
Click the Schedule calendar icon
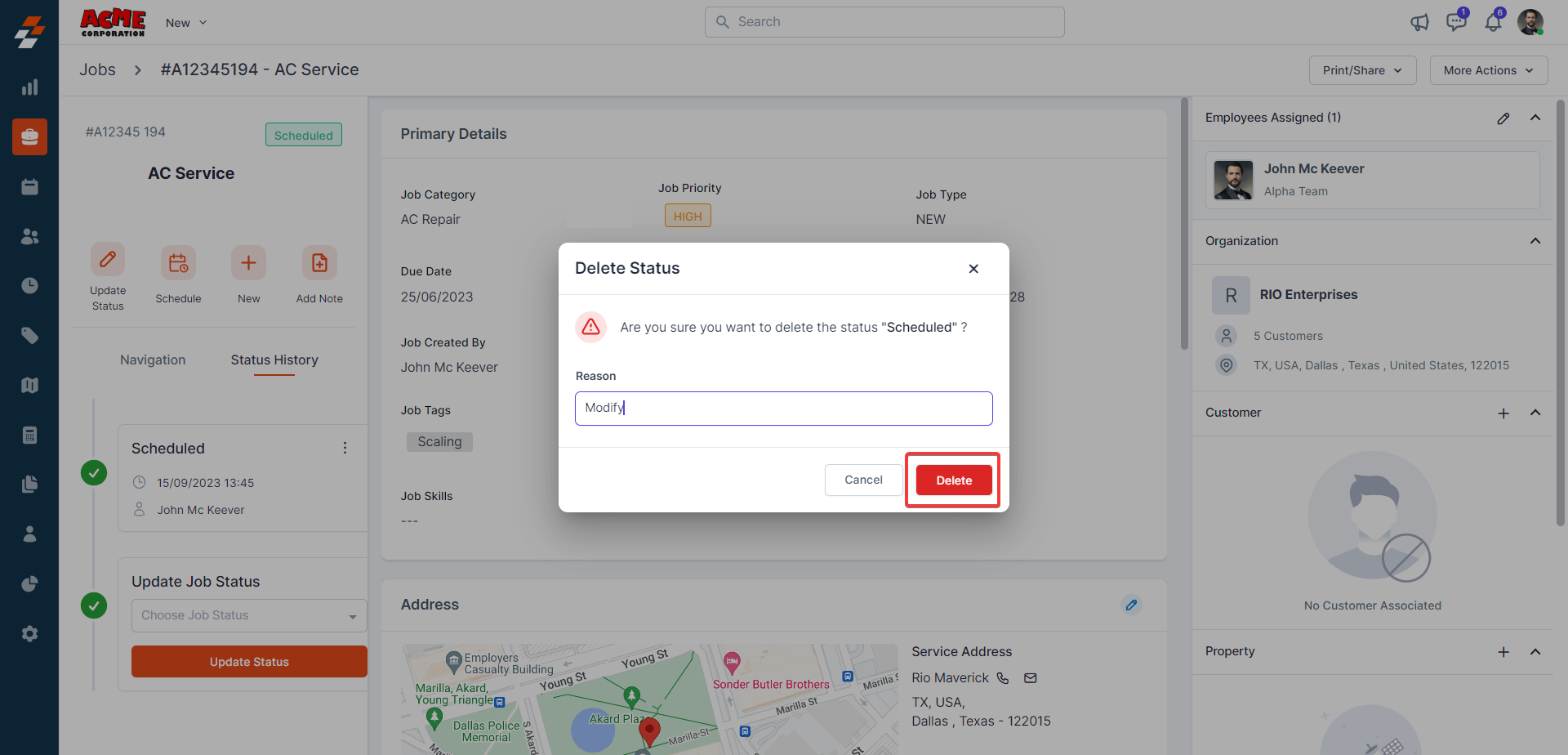[178, 263]
